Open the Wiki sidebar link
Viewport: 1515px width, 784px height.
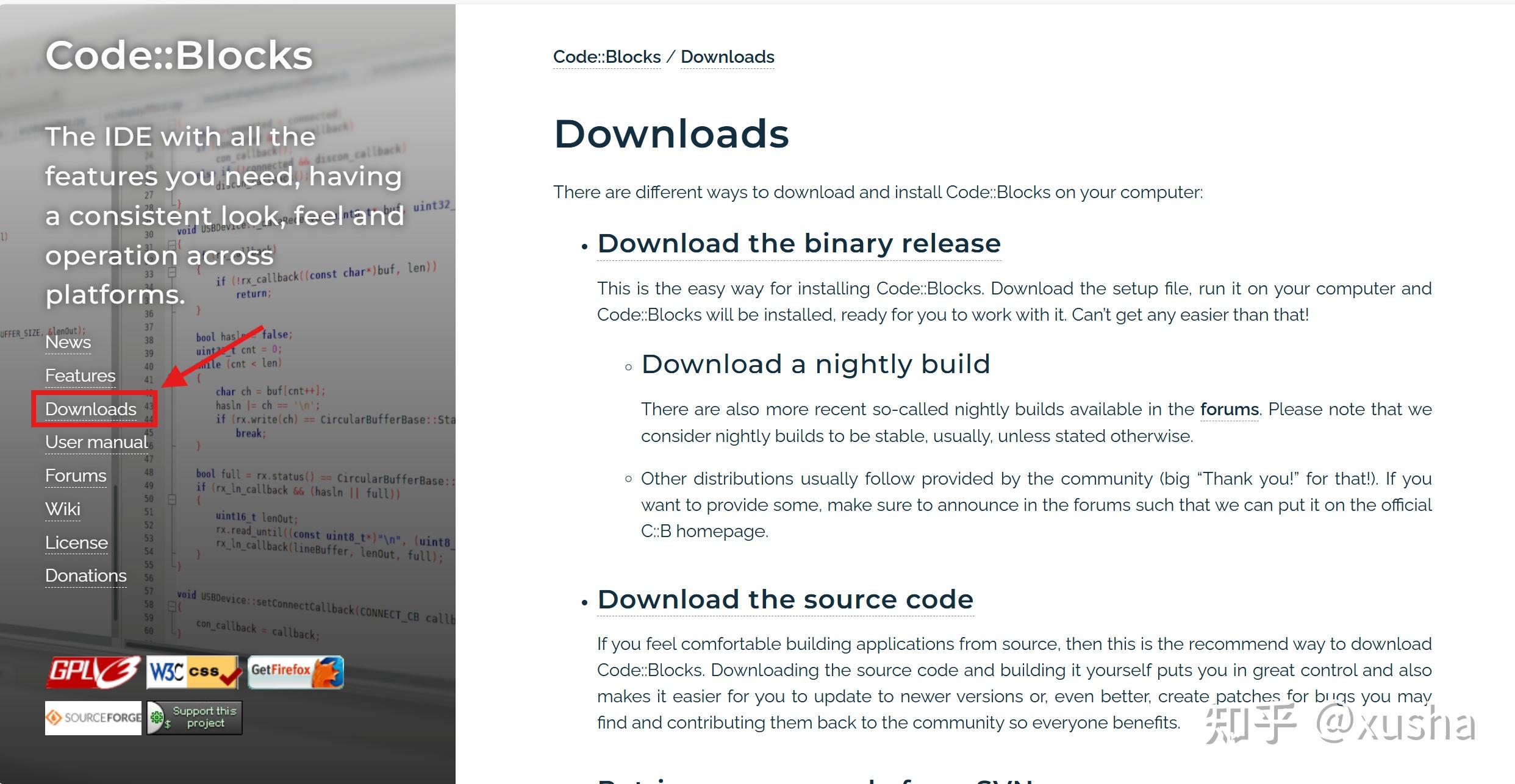click(x=63, y=509)
